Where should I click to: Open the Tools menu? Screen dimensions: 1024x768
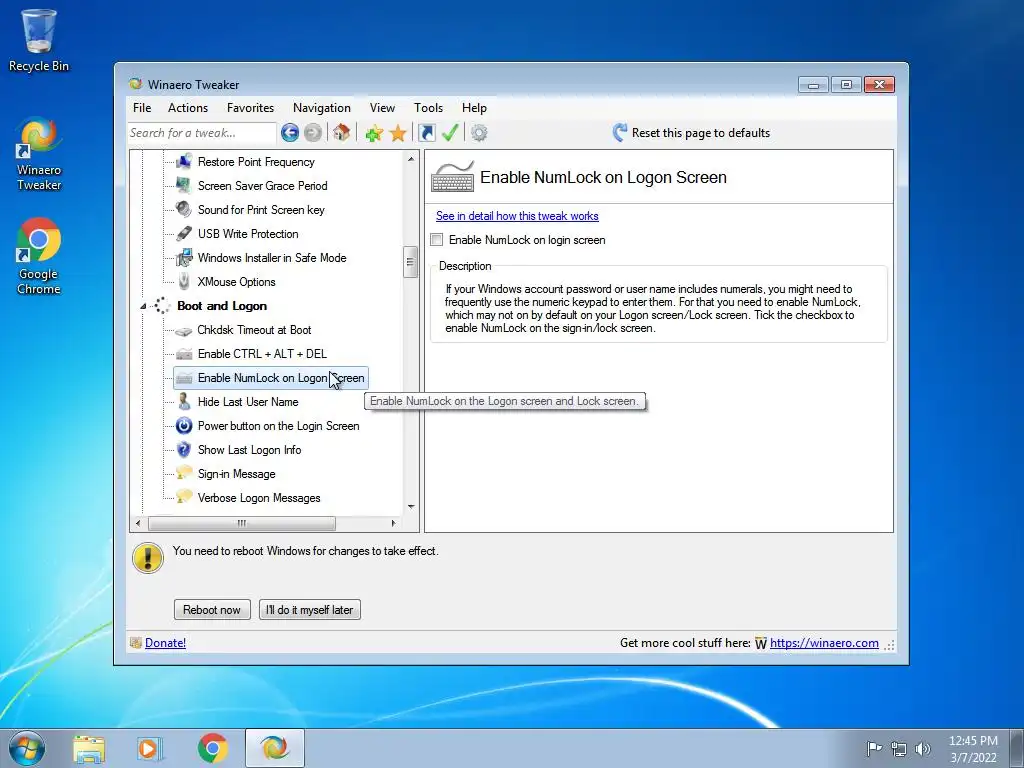[428, 108]
